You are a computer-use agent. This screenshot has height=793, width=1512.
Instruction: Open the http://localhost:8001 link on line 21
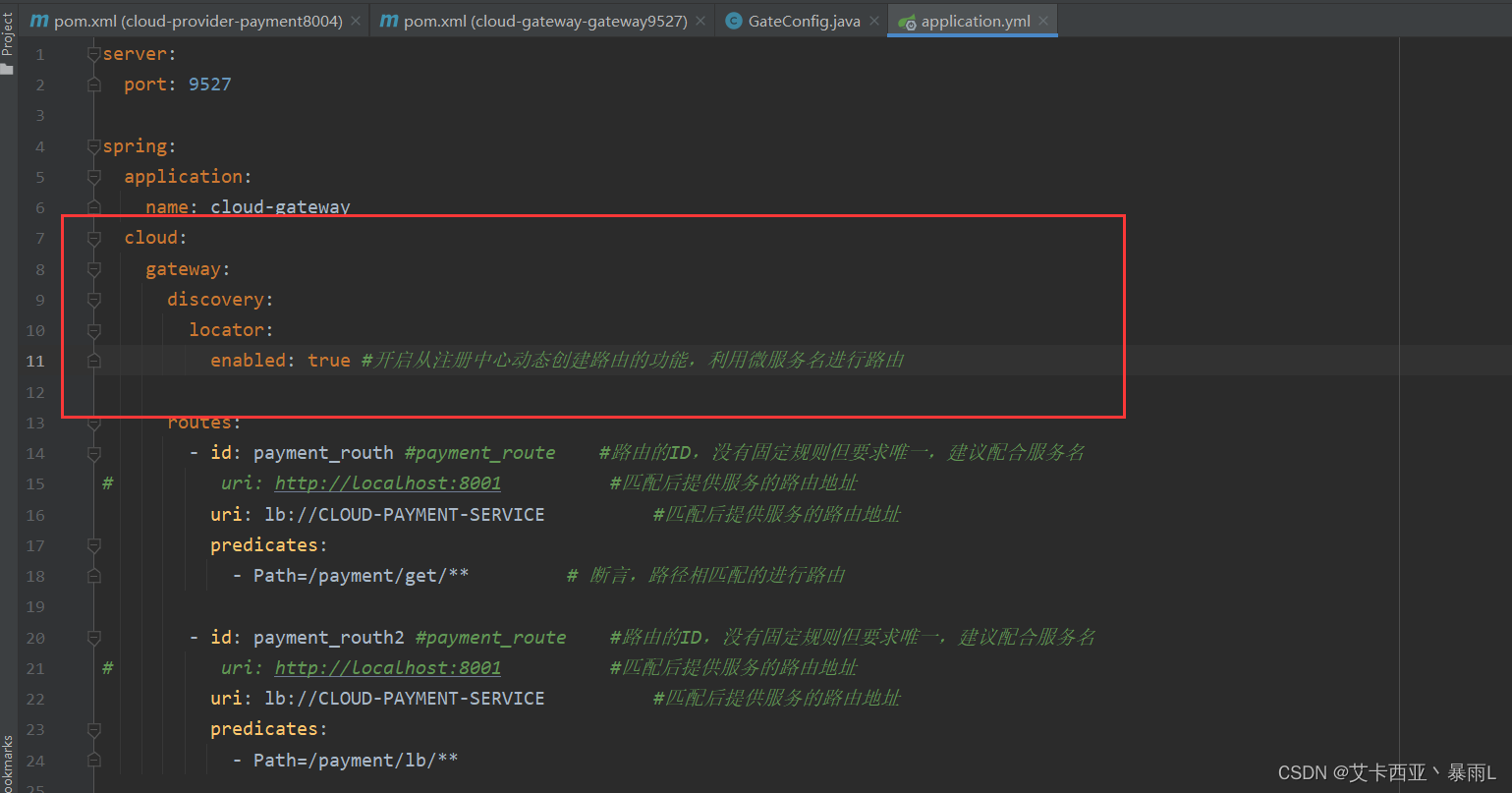click(x=388, y=668)
